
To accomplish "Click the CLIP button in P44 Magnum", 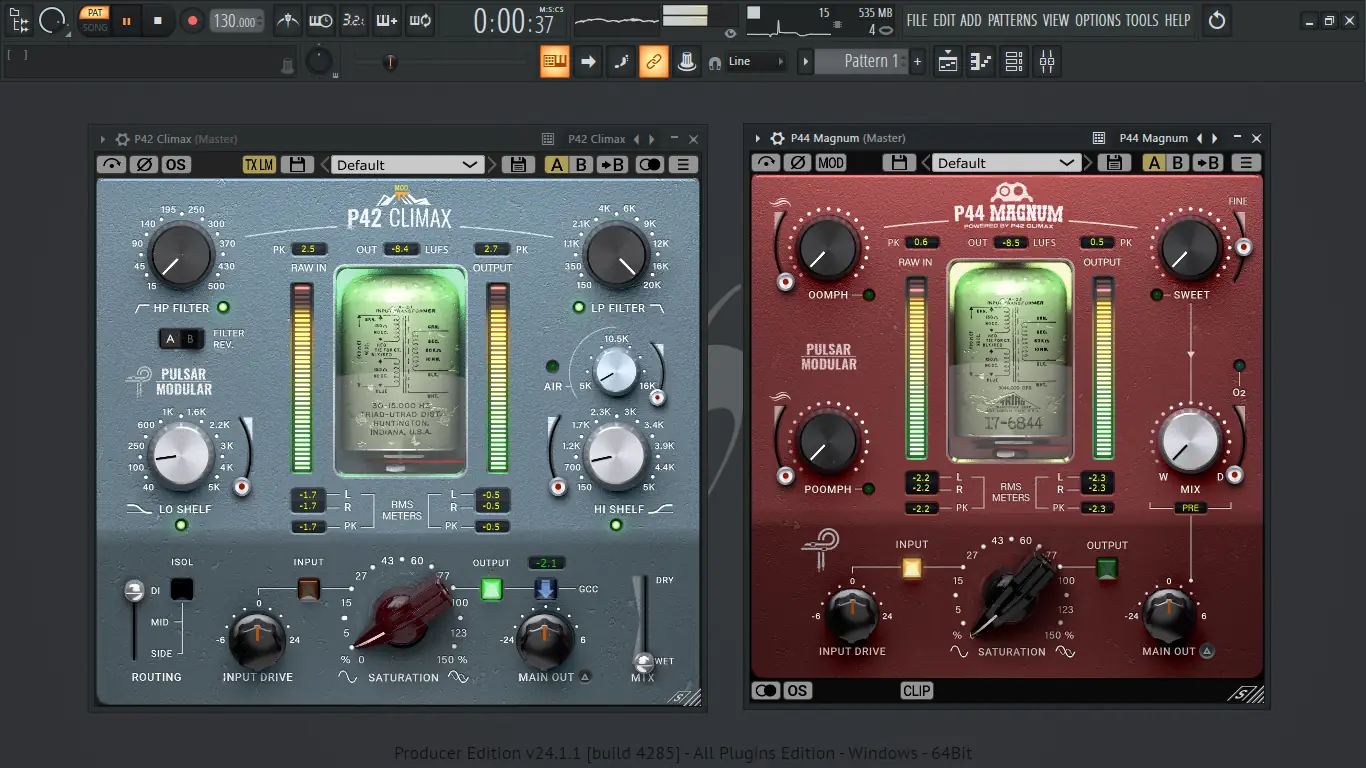I will pyautogui.click(x=916, y=690).
